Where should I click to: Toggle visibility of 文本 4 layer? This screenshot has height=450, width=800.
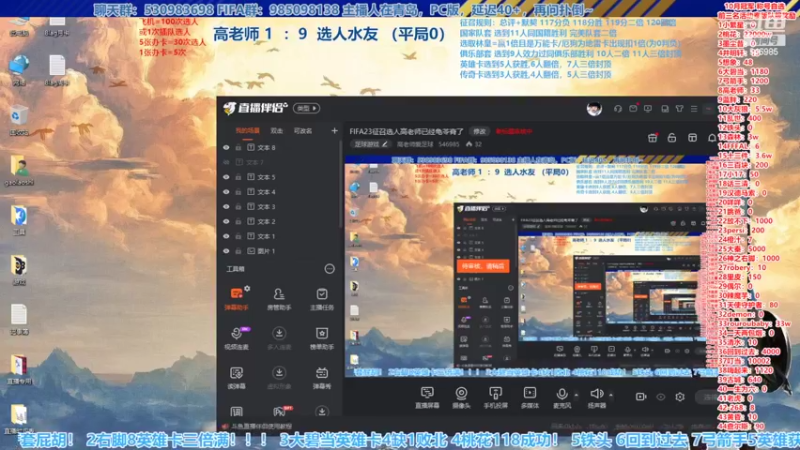point(226,192)
